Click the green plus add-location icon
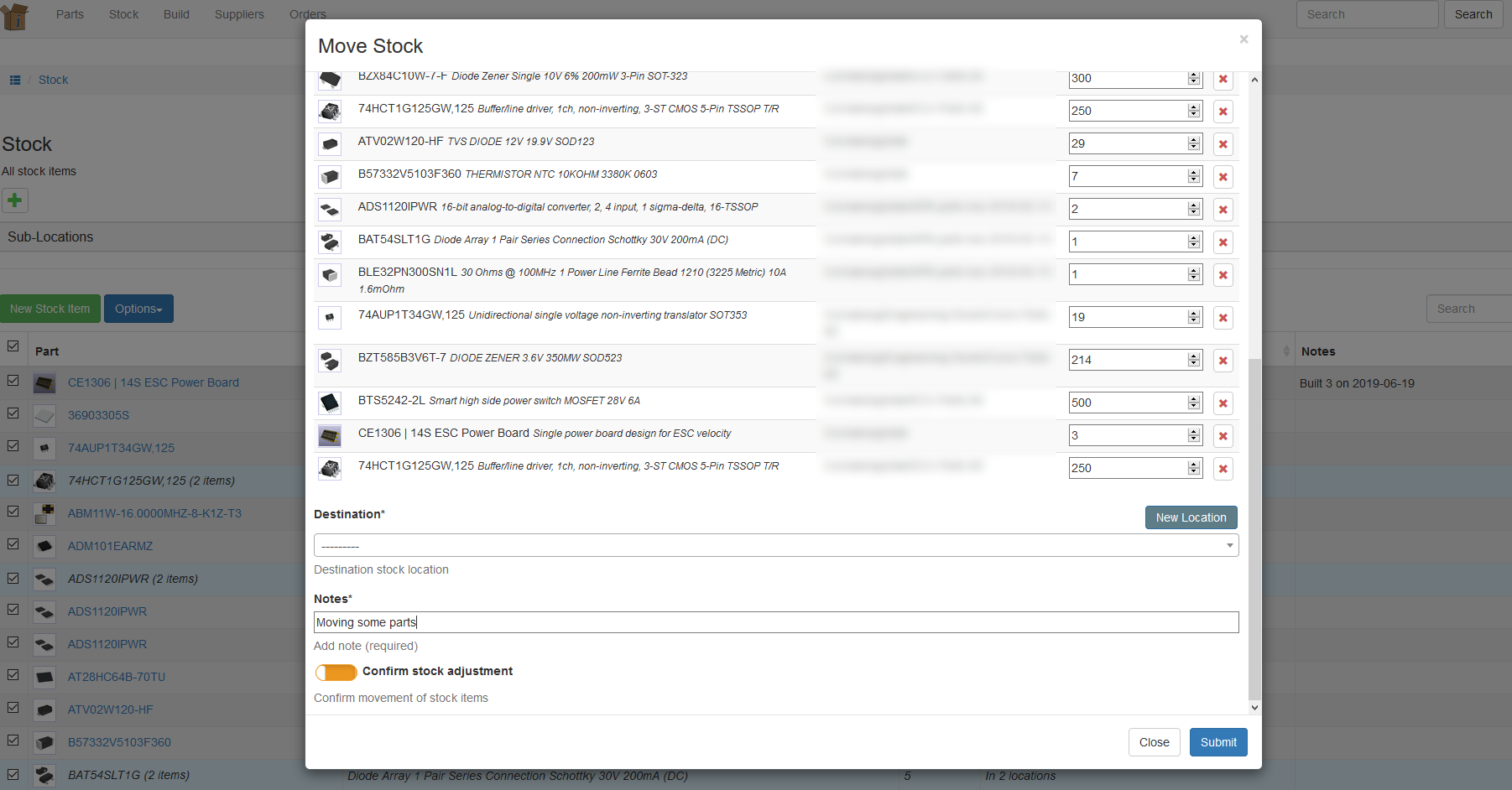Viewport: 1512px width, 790px height. coord(15,200)
